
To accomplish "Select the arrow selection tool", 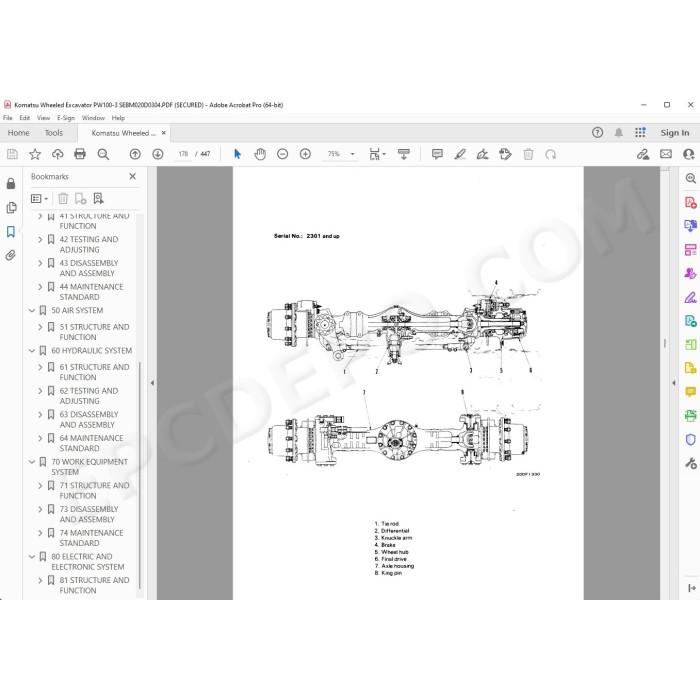I will coord(237,154).
